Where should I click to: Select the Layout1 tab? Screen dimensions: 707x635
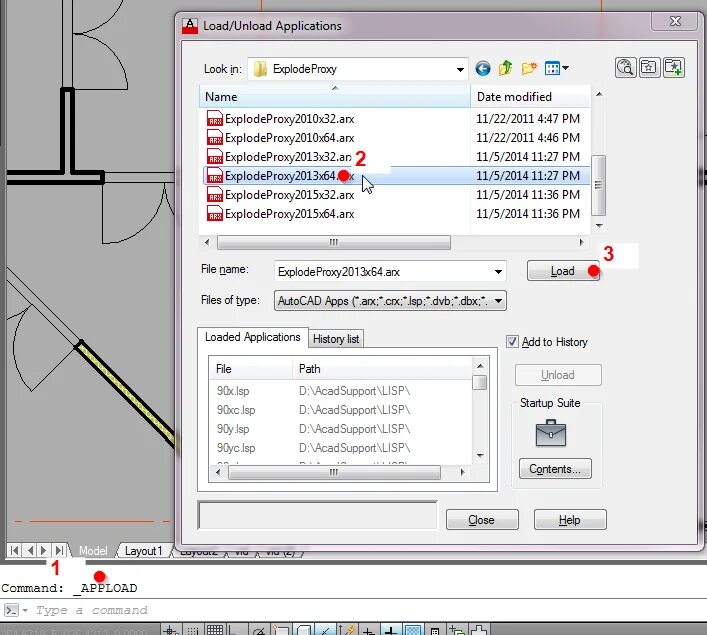pyautogui.click(x=143, y=551)
